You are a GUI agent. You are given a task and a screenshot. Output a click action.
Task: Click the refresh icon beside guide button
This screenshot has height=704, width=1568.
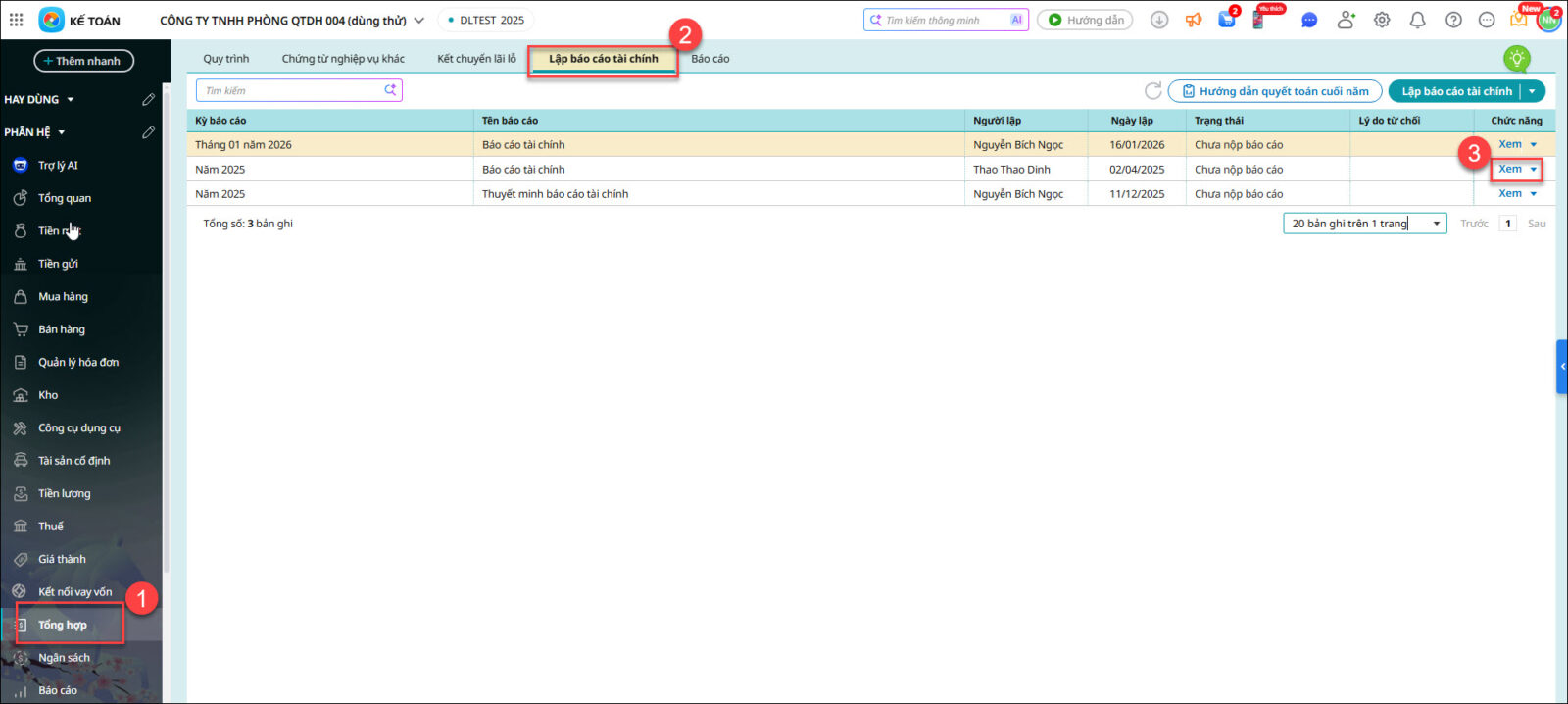1153,91
